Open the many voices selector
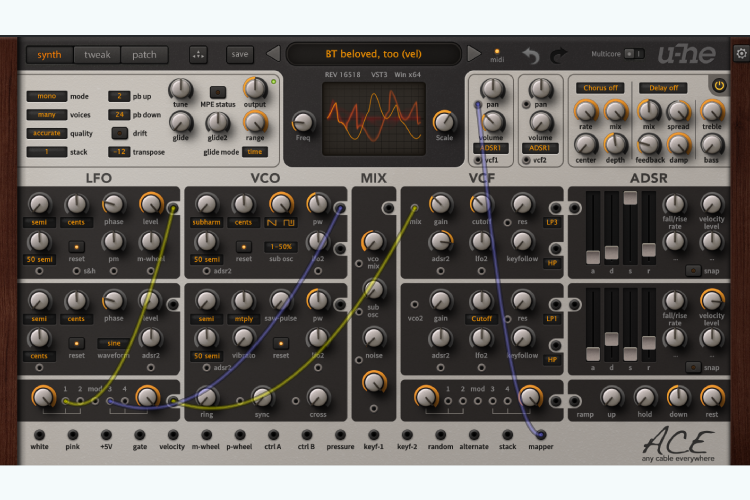 tap(46, 115)
